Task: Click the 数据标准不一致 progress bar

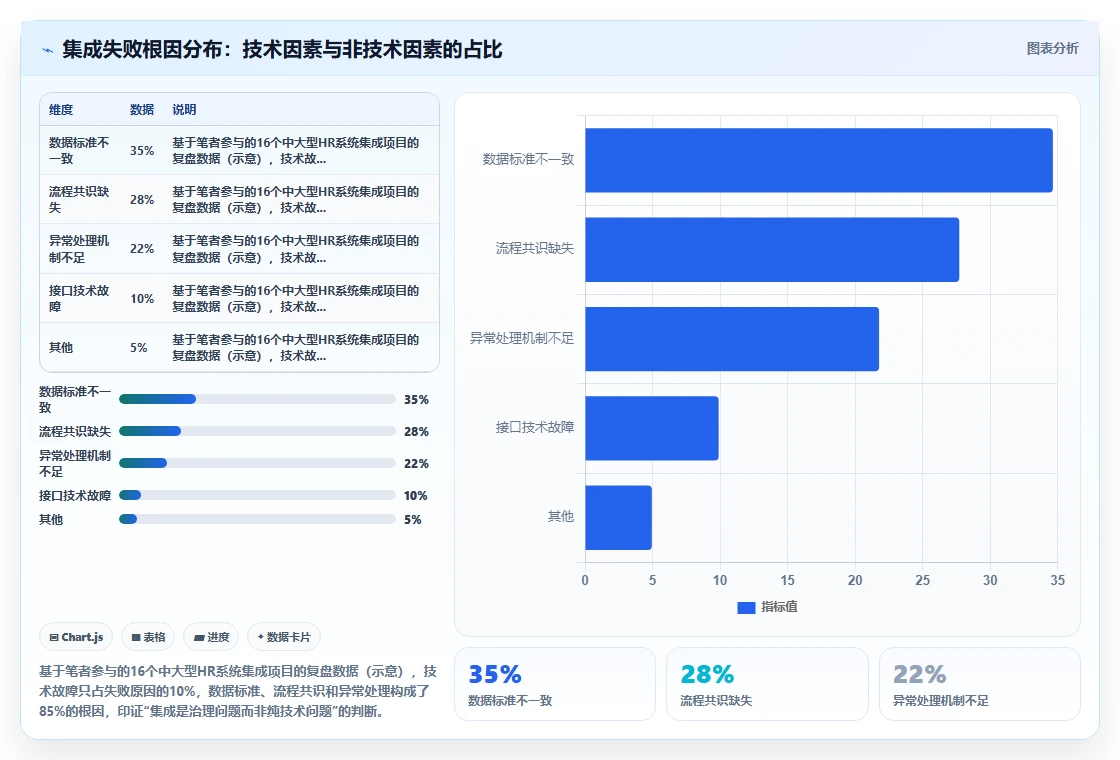Action: coord(257,399)
